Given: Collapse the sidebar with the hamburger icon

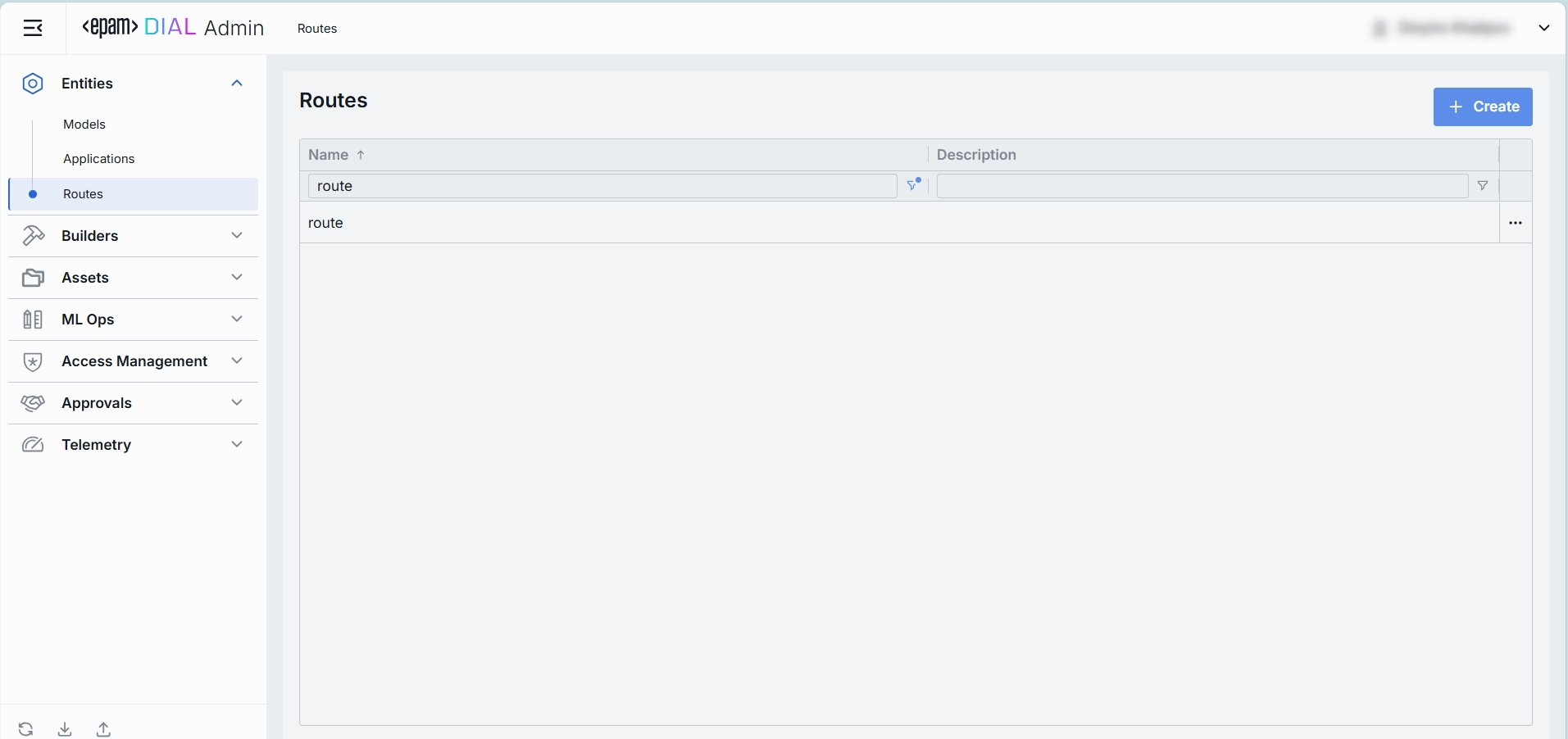Looking at the screenshot, I should click(33, 29).
